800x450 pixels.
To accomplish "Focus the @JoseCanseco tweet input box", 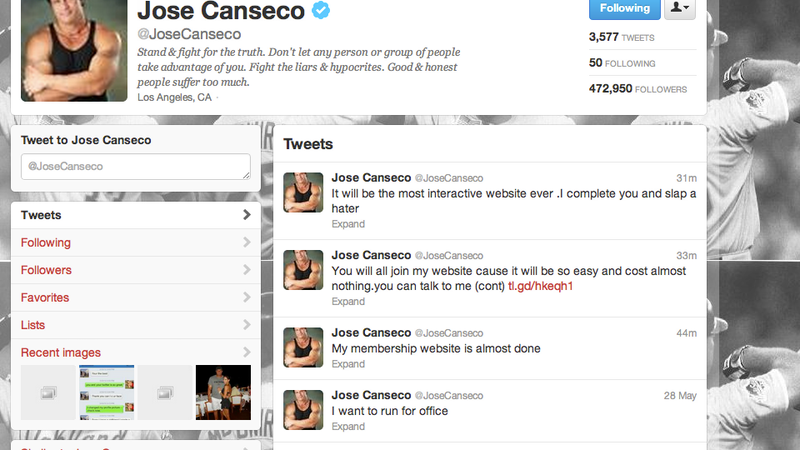I will point(136,166).
